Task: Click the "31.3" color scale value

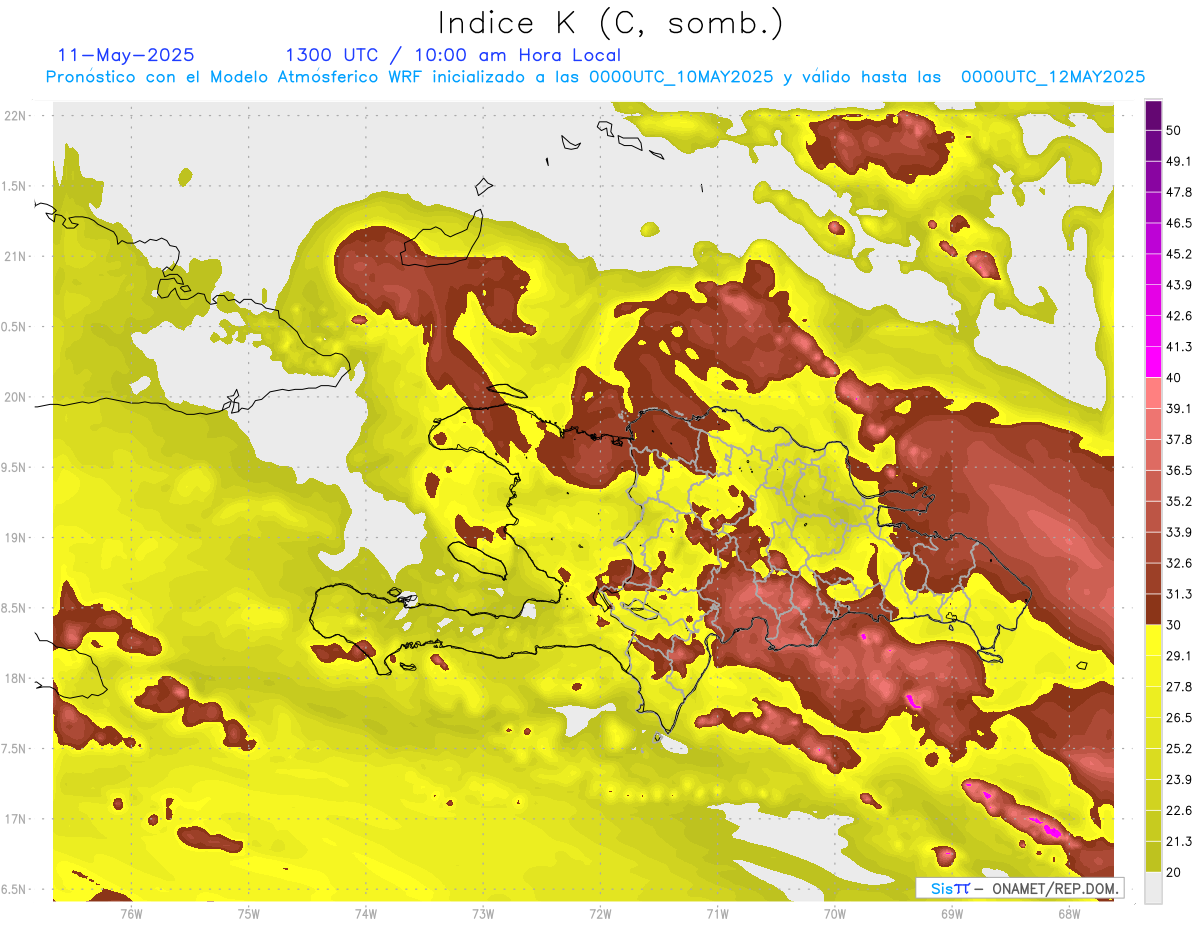Action: 1179,594
